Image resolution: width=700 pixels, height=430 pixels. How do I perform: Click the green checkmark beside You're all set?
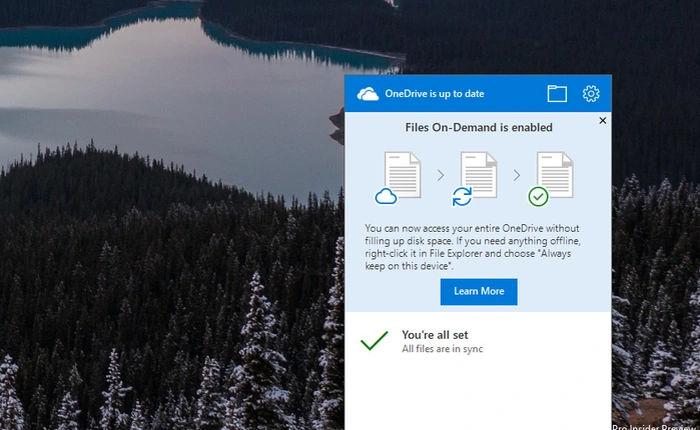[x=374, y=341]
